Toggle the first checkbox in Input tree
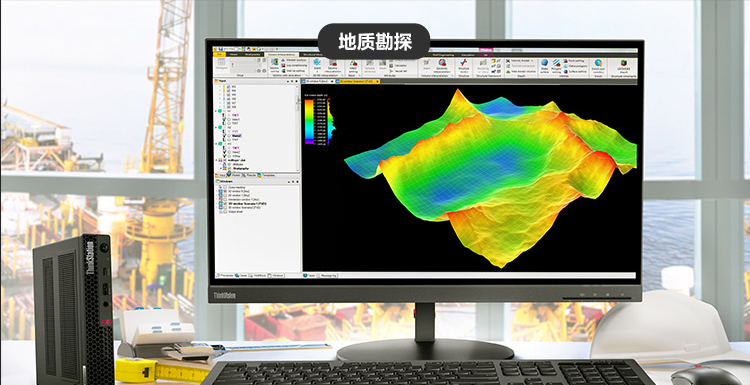Image resolution: width=750 pixels, height=385 pixels. (x=229, y=87)
